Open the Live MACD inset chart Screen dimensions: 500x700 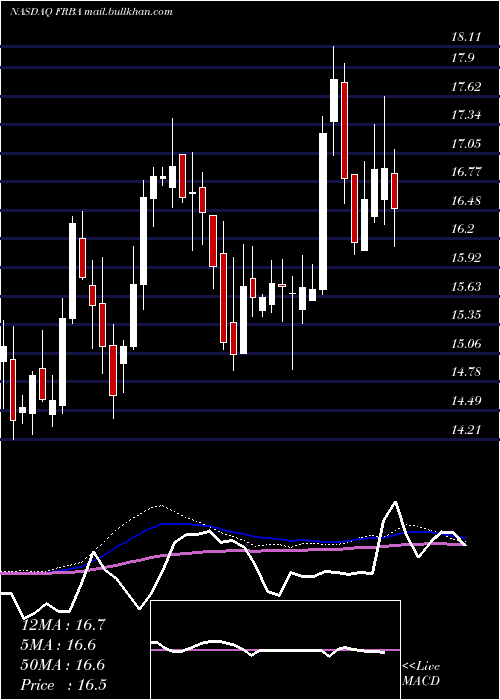pos(275,650)
